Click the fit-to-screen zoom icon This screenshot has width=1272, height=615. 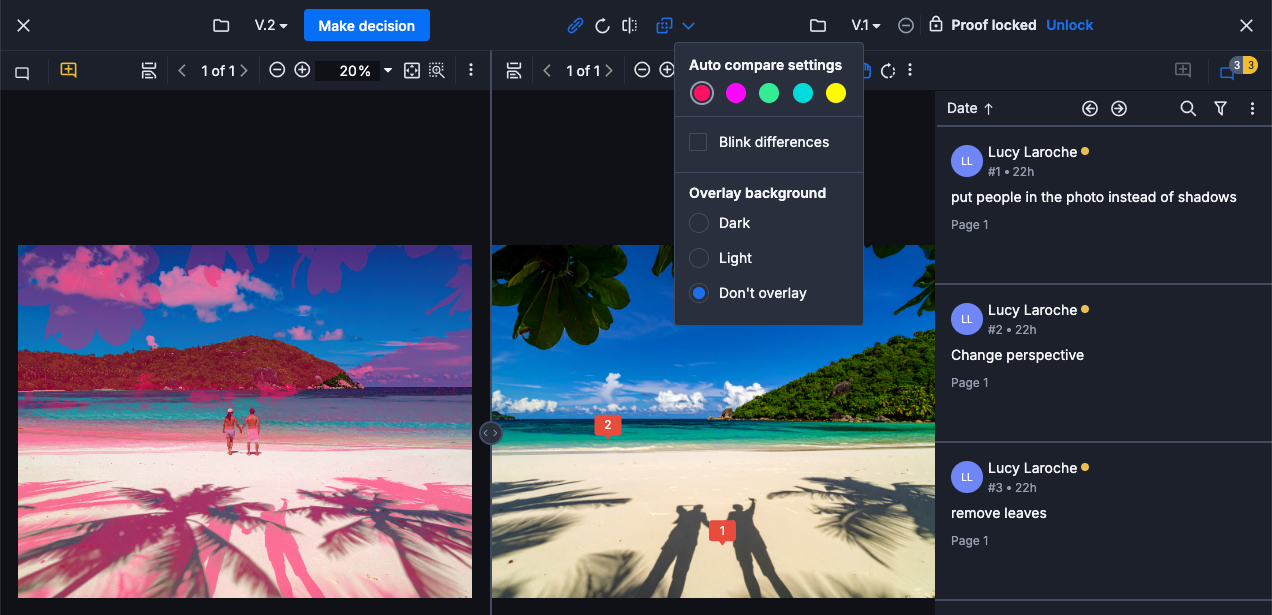[x=412, y=70]
